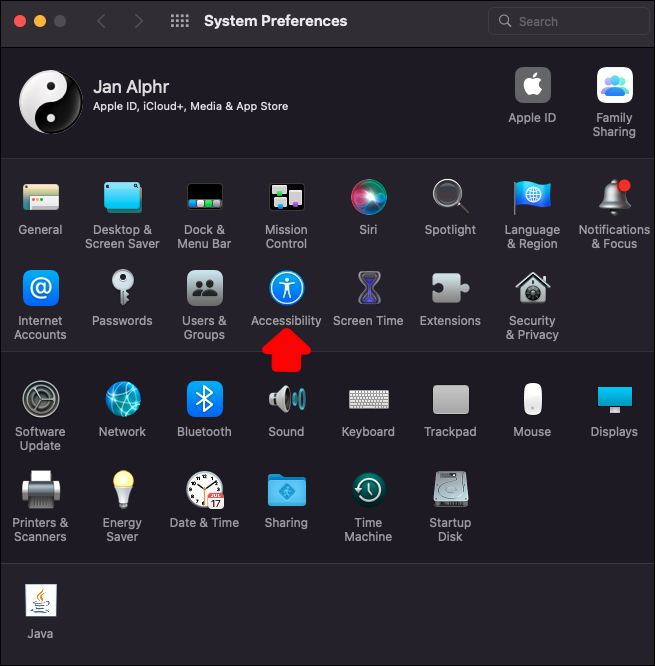This screenshot has width=655, height=666.
Task: Open Trackpad settings
Action: click(x=451, y=399)
